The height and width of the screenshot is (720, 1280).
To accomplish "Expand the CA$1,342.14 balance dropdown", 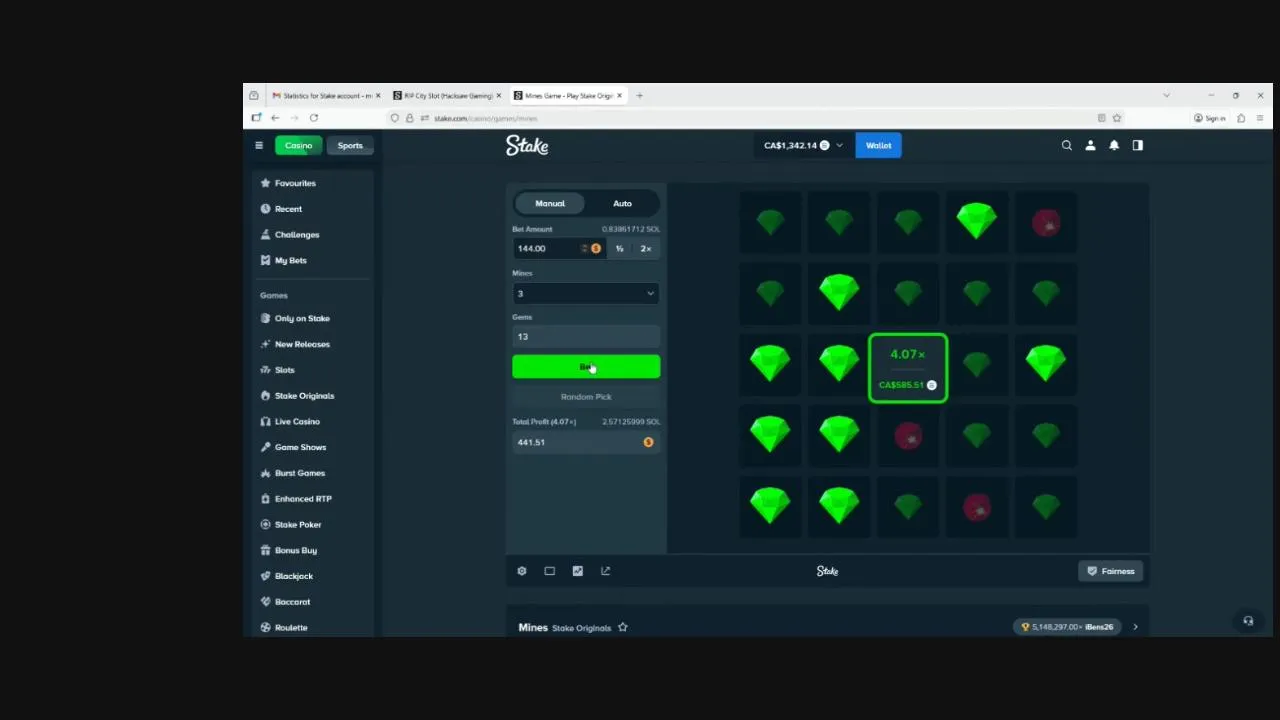I will pyautogui.click(x=803, y=145).
